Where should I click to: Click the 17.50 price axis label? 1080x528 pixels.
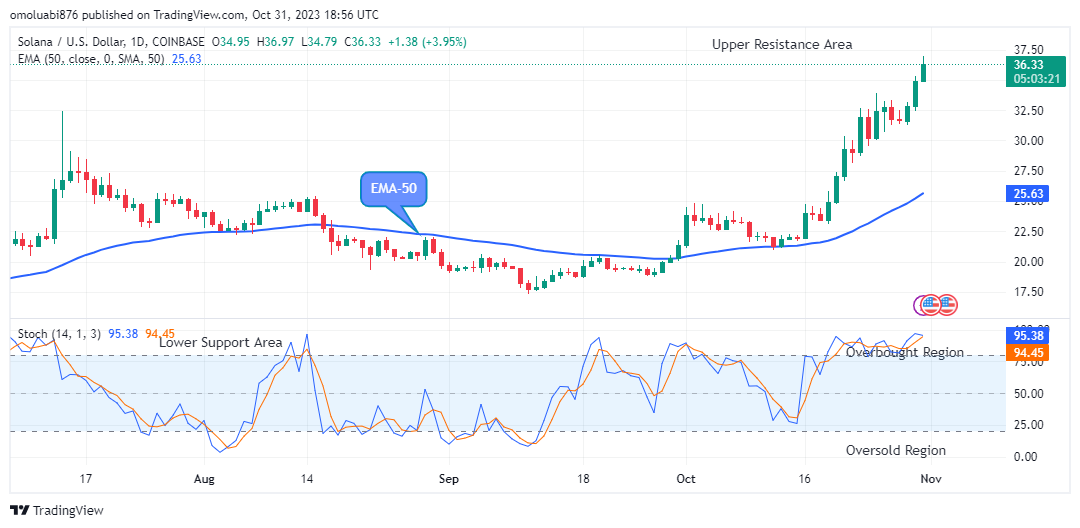[x=1028, y=292]
